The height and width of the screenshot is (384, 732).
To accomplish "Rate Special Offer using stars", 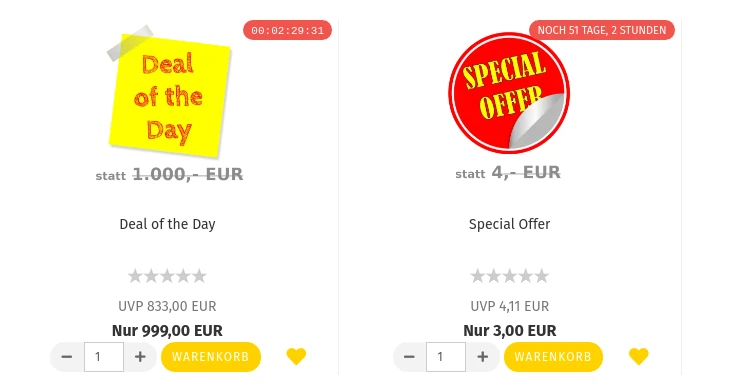I will click(509, 276).
